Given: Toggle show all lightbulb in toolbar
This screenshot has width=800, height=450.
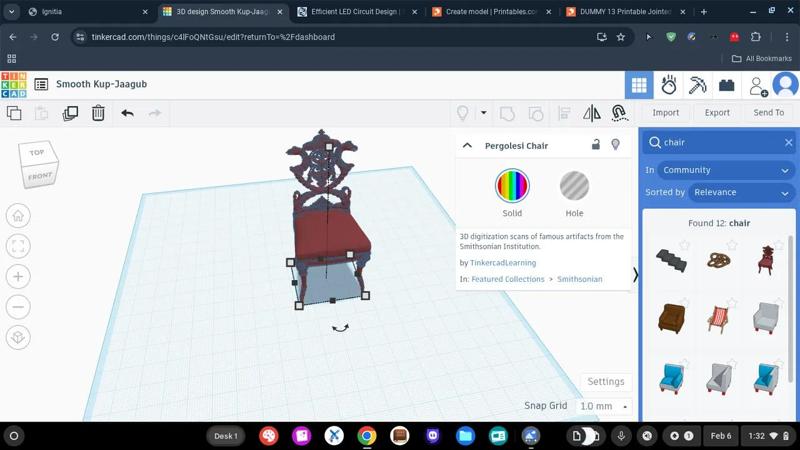Looking at the screenshot, I should (462, 113).
